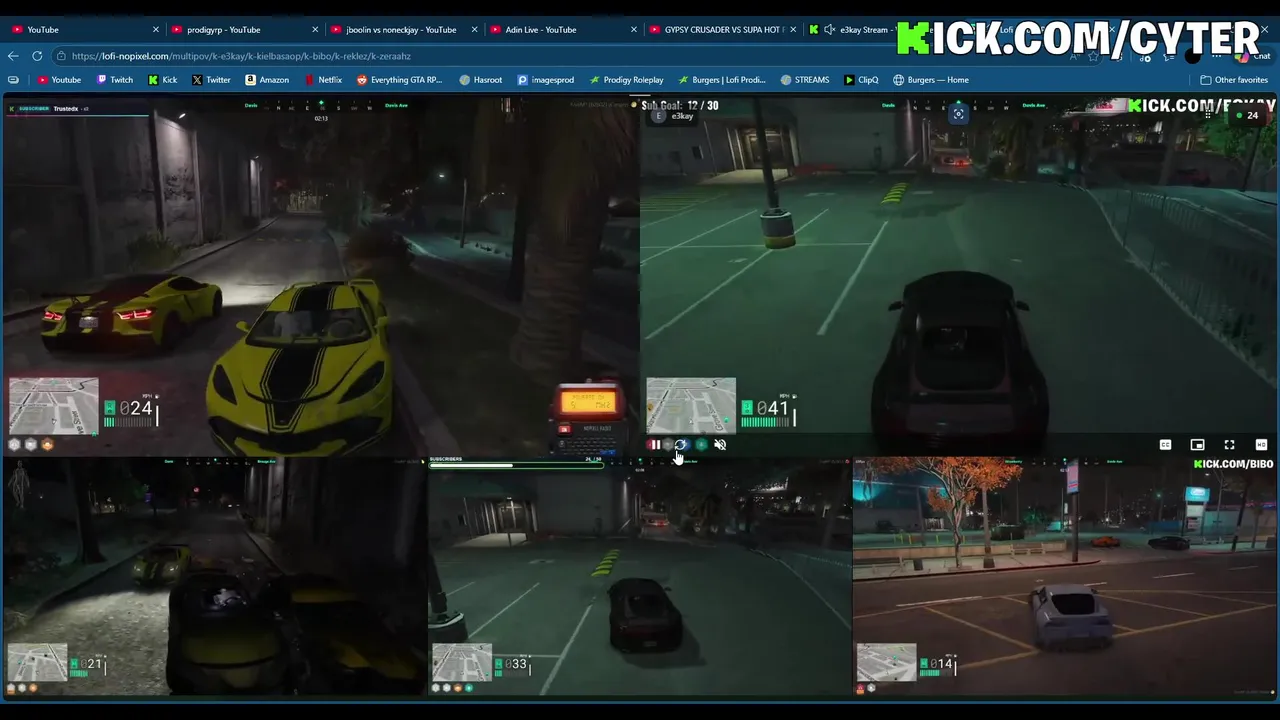1280x720 pixels.
Task: Select the bottom-left dark street stream
Action: coord(213,576)
